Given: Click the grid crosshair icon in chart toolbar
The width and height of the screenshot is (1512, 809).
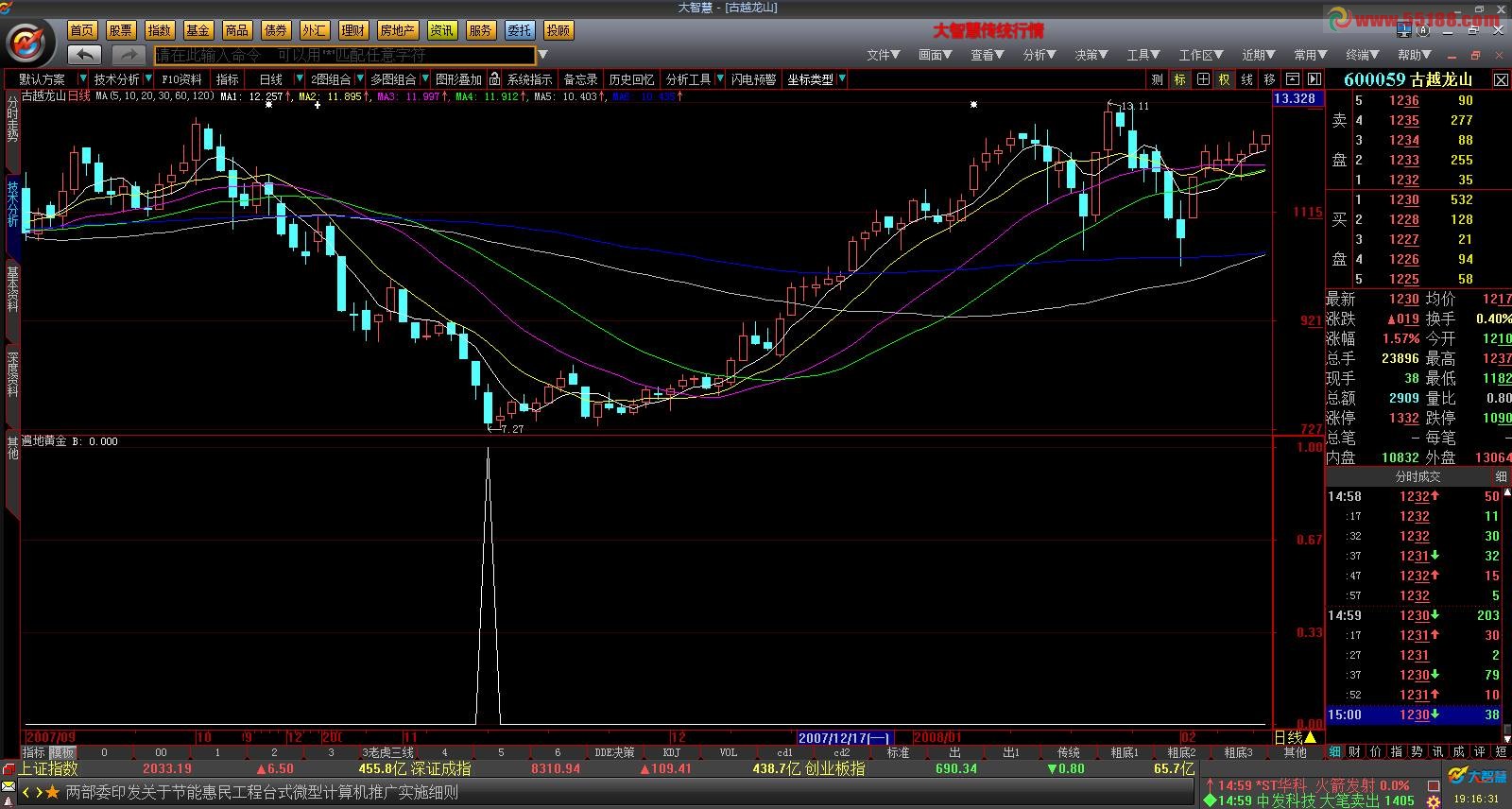Looking at the screenshot, I should [x=1202, y=79].
